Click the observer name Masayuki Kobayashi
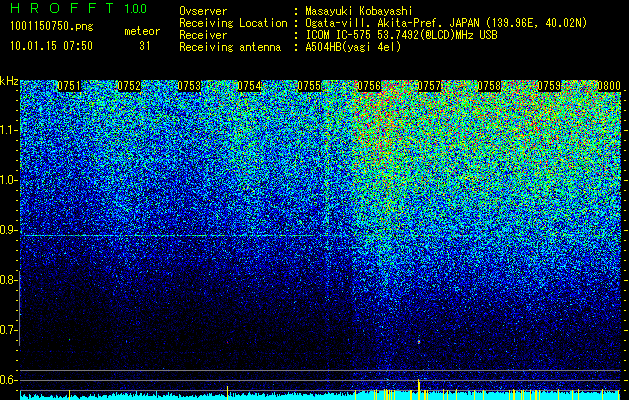The height and width of the screenshot is (400, 629). (x=359, y=11)
